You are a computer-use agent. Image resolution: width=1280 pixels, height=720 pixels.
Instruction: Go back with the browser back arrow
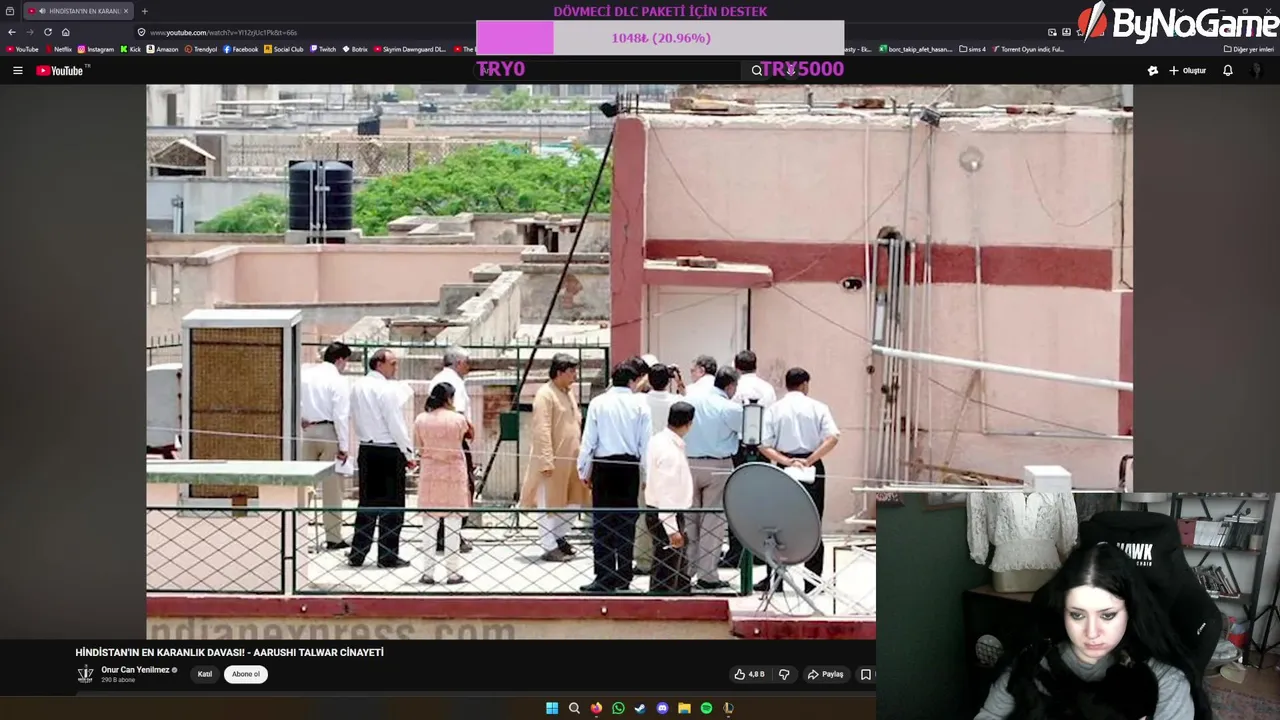click(x=12, y=32)
